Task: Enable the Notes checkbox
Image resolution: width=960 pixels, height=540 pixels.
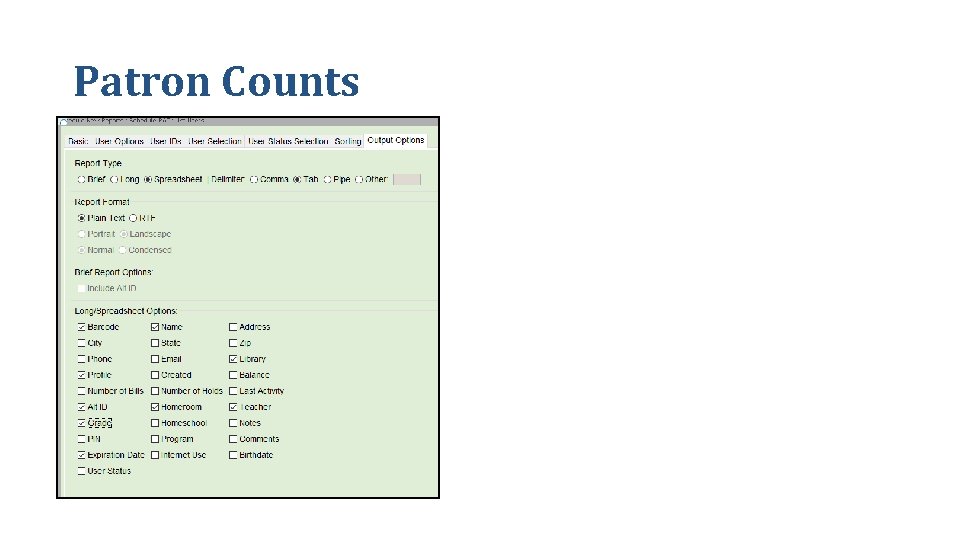Action: 233,423
